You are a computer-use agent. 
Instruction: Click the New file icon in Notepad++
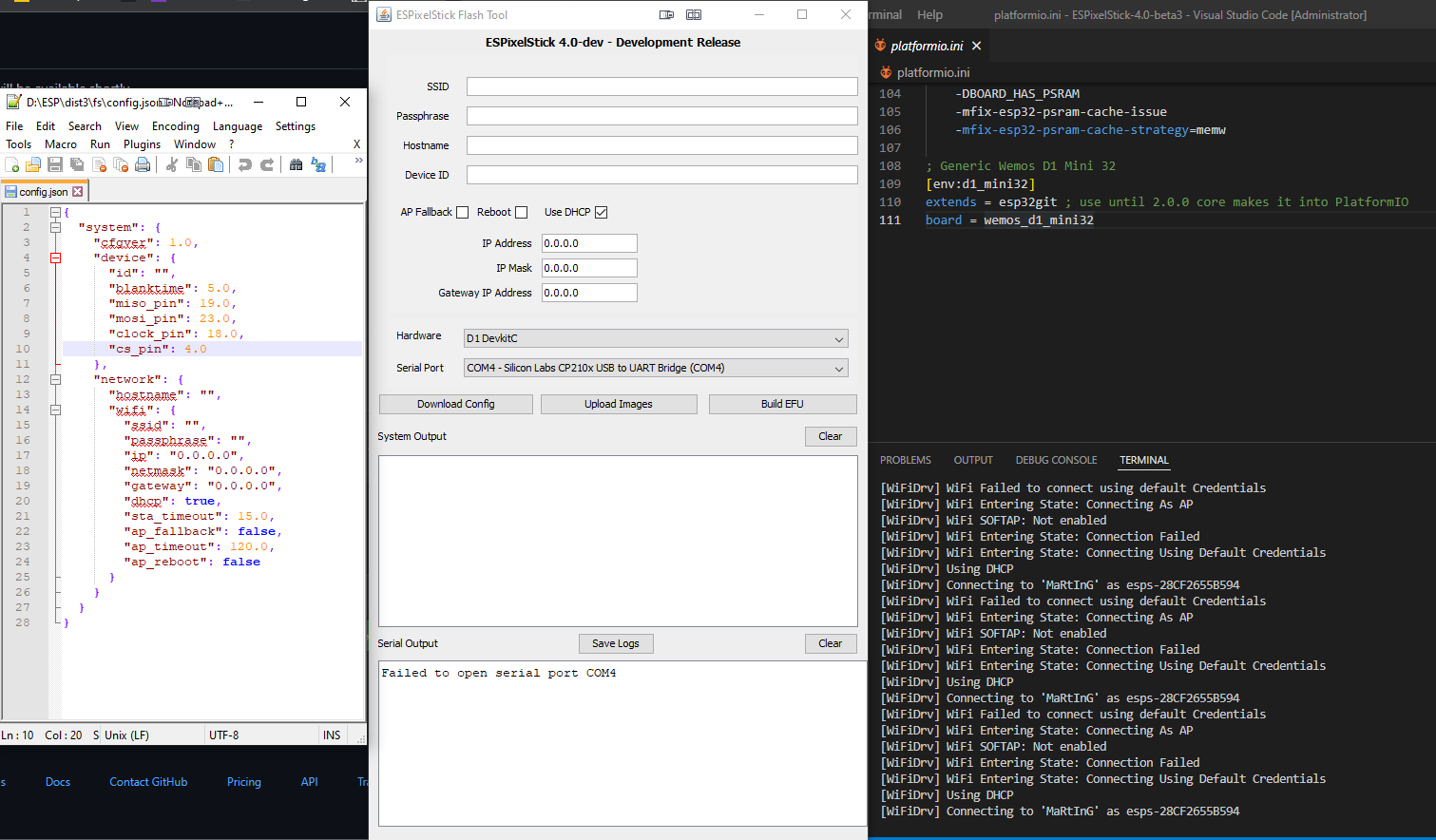(12, 164)
